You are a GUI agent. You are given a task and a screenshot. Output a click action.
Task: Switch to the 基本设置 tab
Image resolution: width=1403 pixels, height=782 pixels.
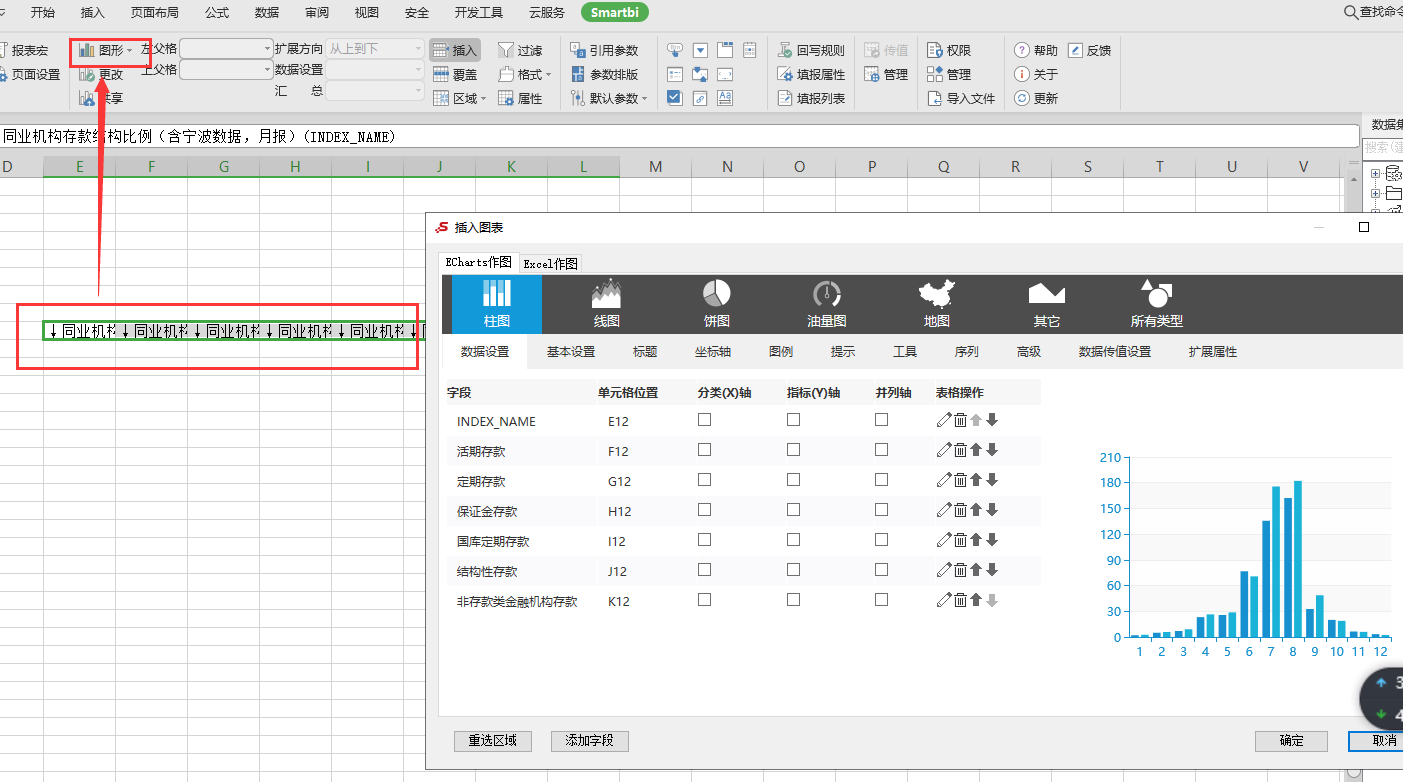coord(571,352)
